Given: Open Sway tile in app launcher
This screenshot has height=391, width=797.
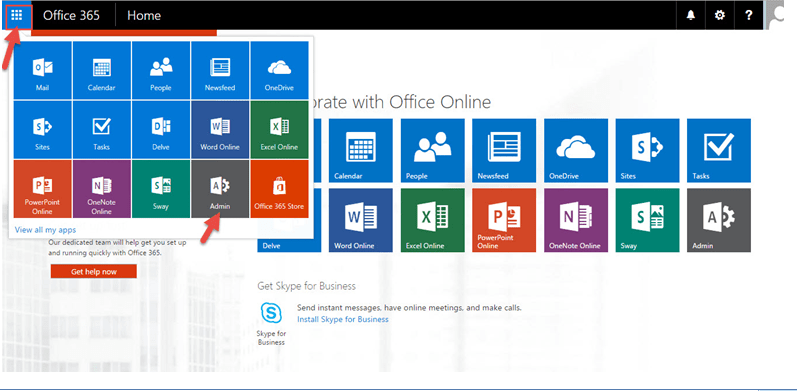Looking at the screenshot, I should pos(161,189).
